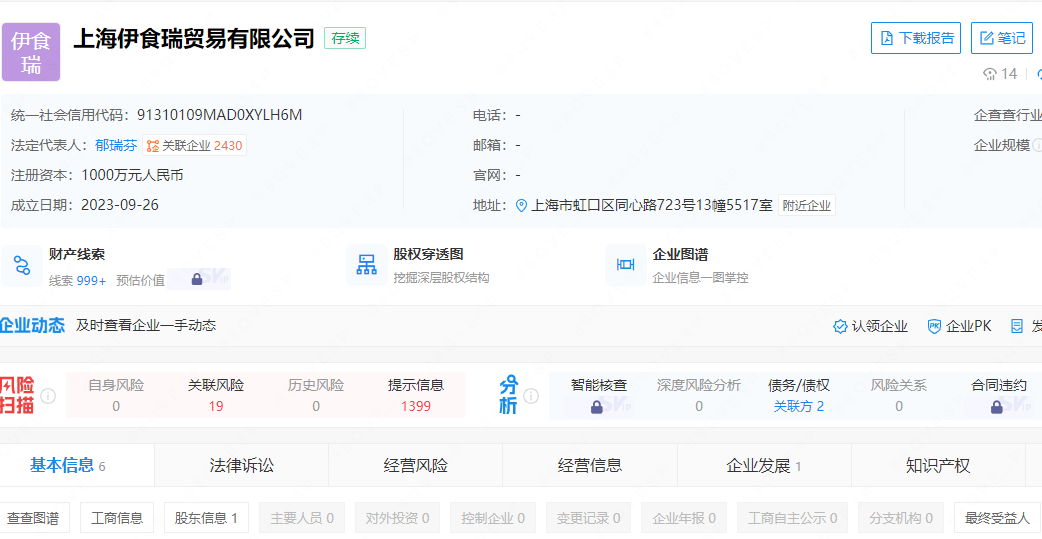Click 附近企业 nearby companies tag
This screenshot has height=539, width=1042.
pos(806,205)
